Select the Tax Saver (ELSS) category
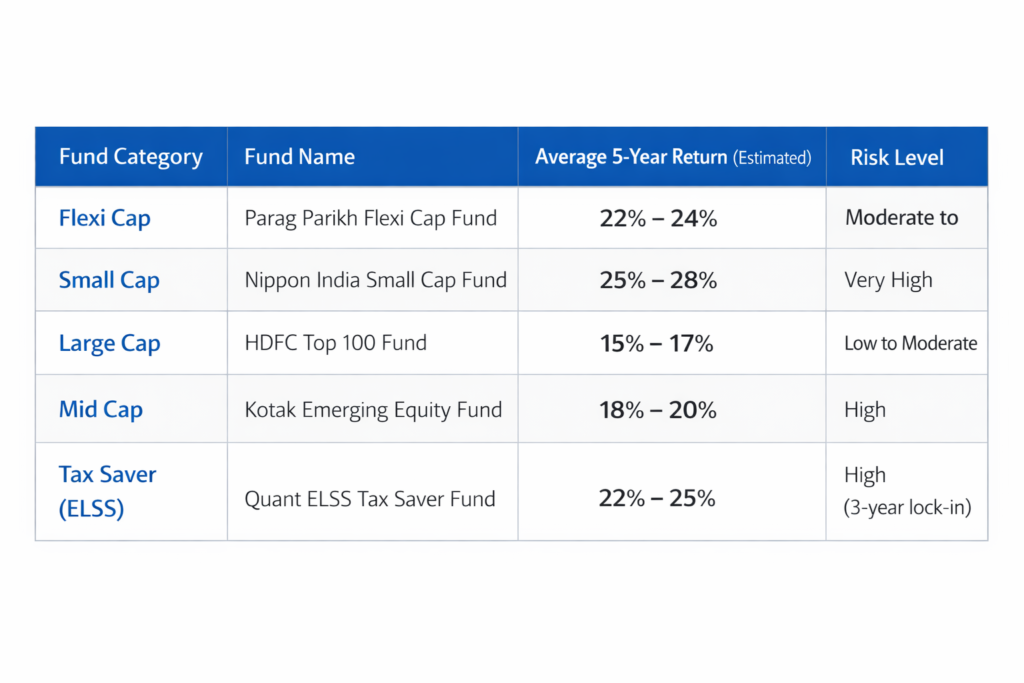 pos(107,491)
